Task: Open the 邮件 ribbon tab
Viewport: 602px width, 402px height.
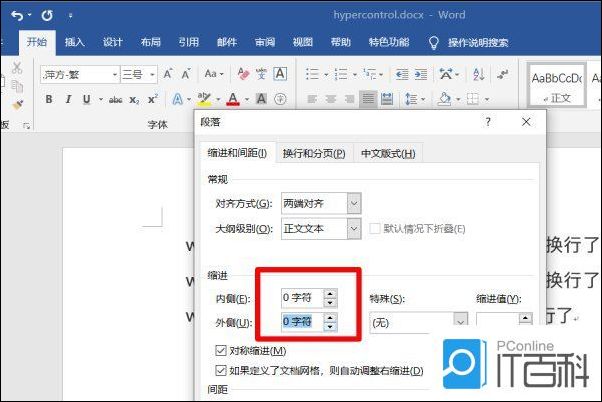Action: pos(227,42)
